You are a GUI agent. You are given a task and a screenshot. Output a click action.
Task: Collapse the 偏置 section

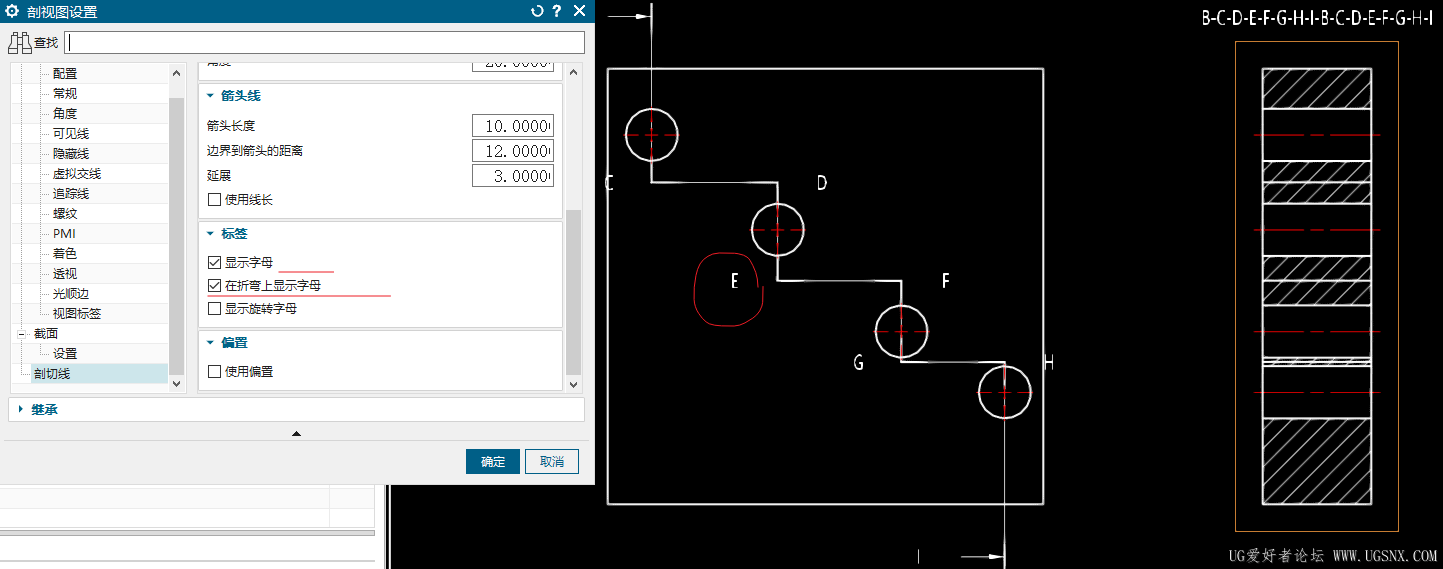[x=211, y=342]
